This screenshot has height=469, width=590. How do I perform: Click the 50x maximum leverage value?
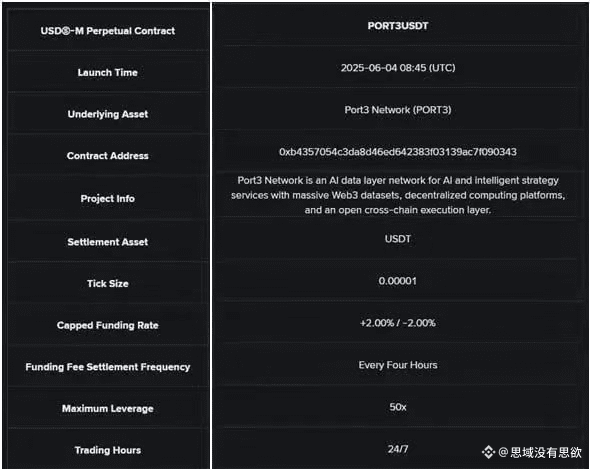398,407
